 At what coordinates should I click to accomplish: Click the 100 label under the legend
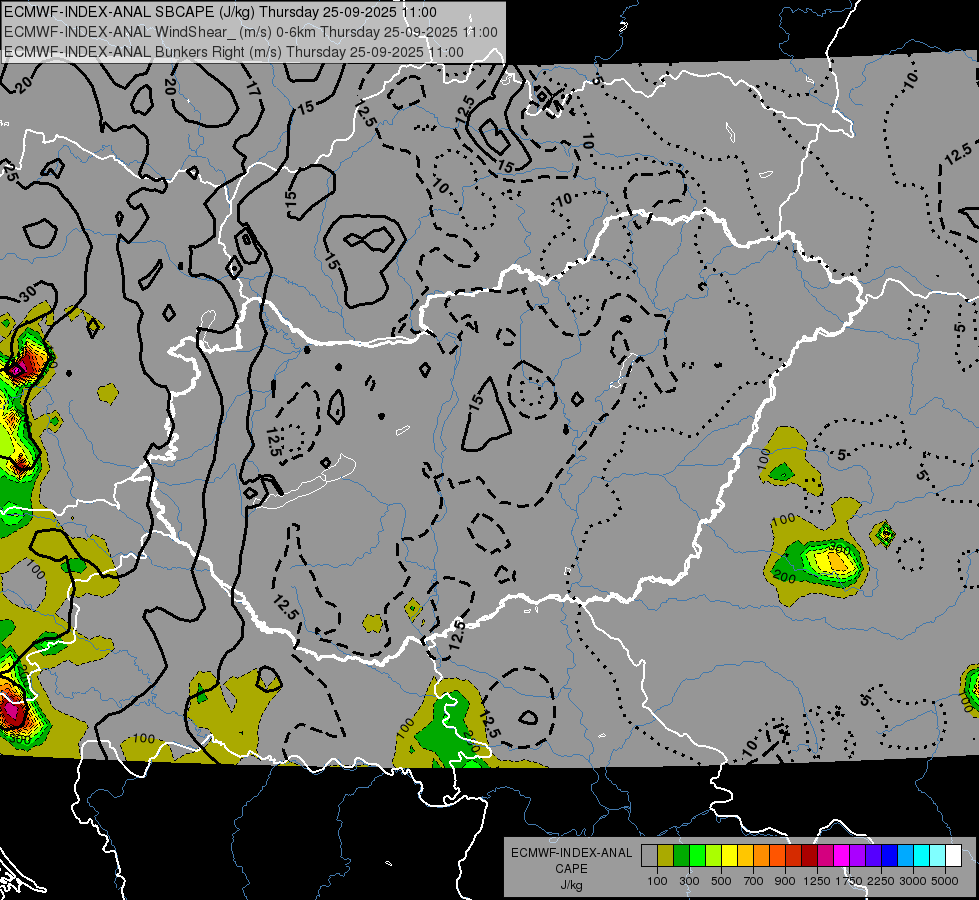tap(657, 881)
